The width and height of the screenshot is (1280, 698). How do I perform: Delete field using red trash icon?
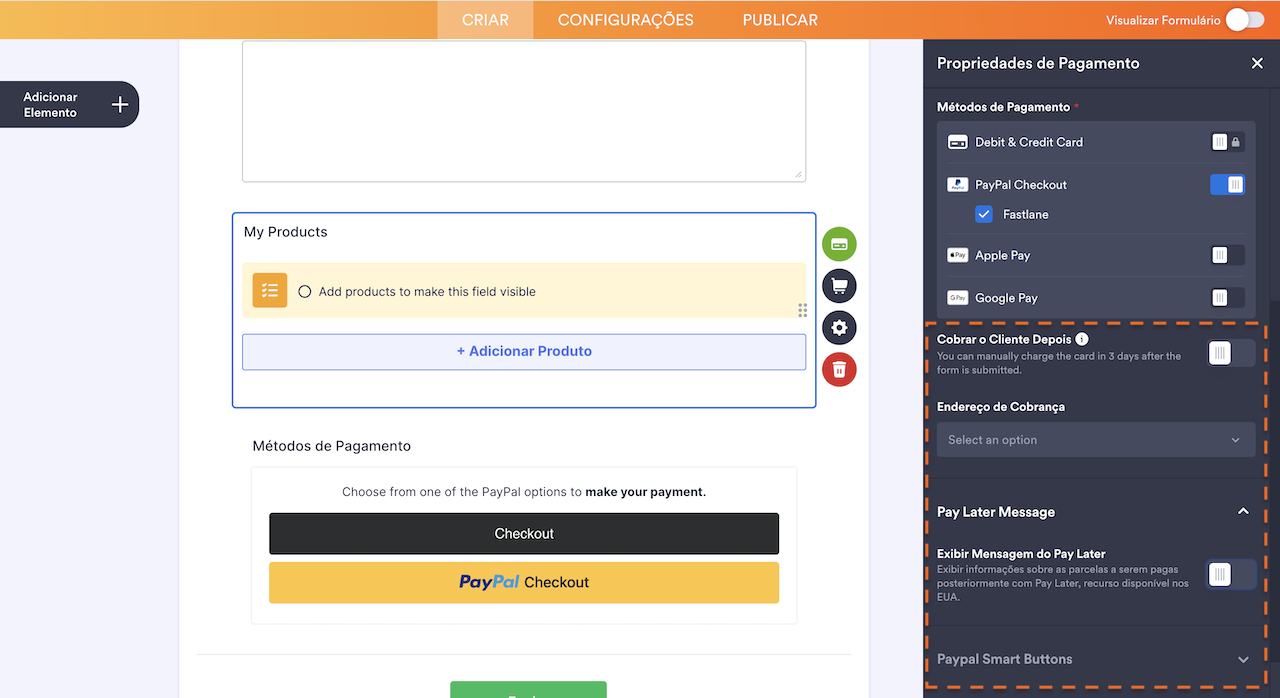[x=839, y=370]
